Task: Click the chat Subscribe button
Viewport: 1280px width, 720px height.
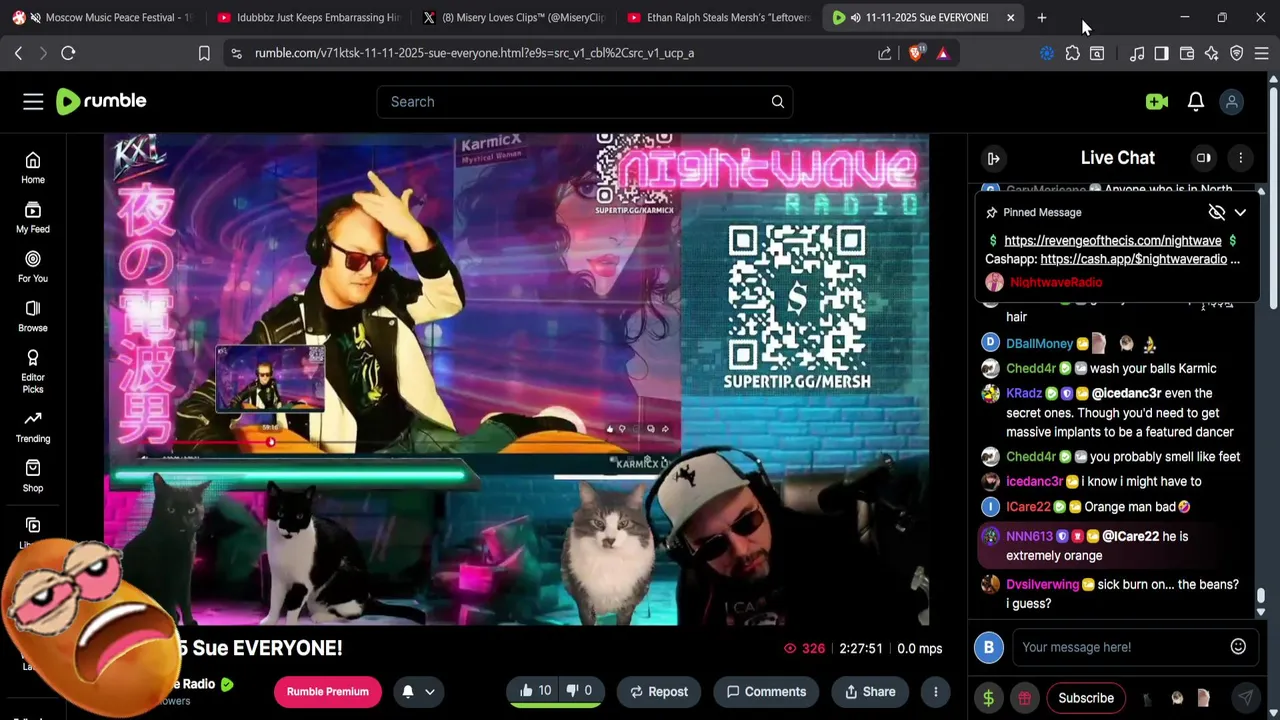Action: pos(1086,698)
